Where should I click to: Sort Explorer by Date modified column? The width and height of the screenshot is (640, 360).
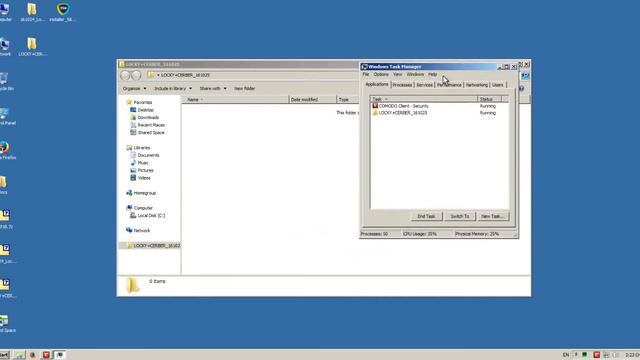313,100
